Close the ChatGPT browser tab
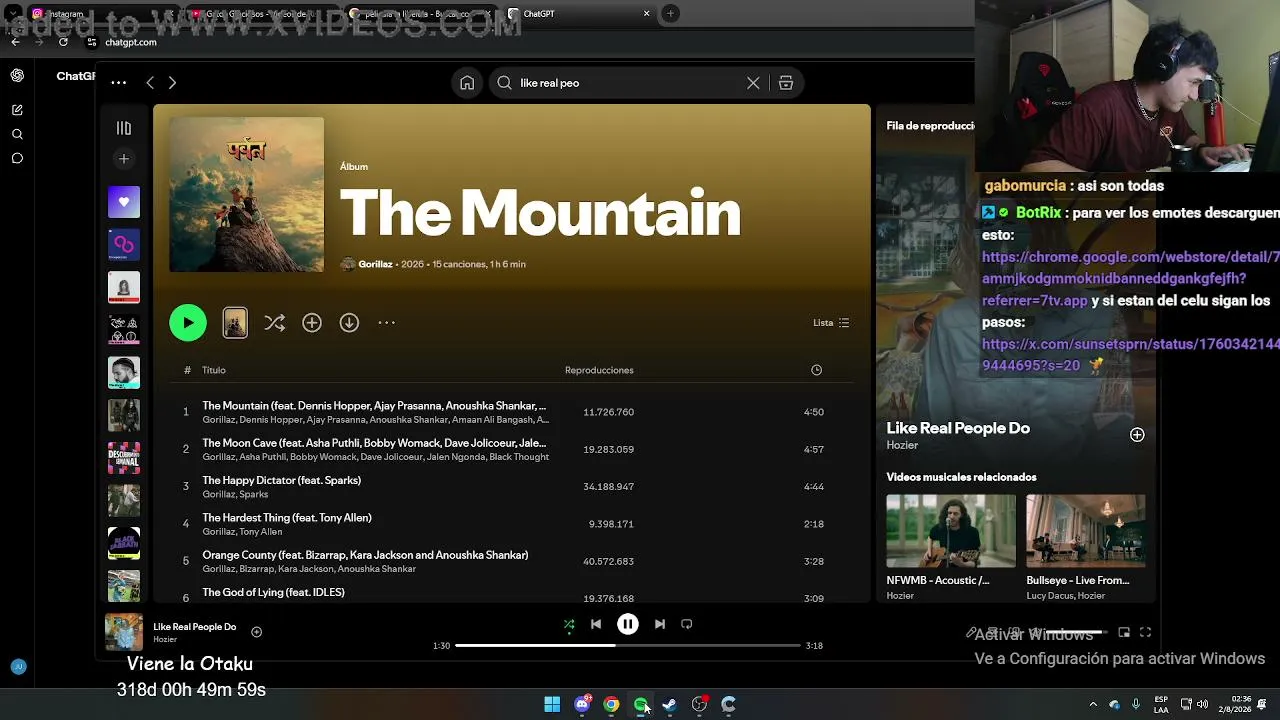The width and height of the screenshot is (1280, 720). point(646,14)
